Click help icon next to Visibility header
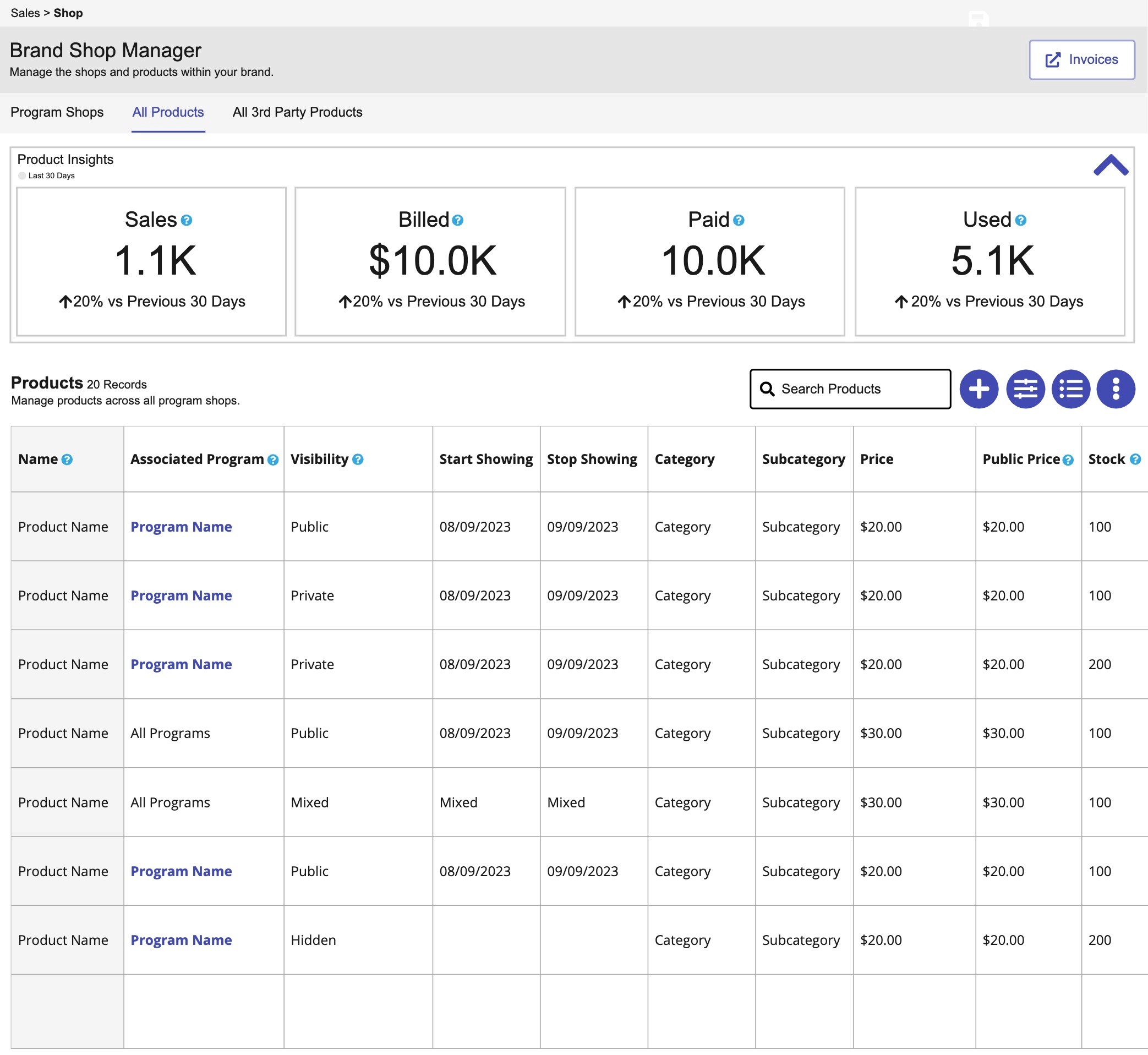1148x1055 pixels. pyautogui.click(x=358, y=460)
